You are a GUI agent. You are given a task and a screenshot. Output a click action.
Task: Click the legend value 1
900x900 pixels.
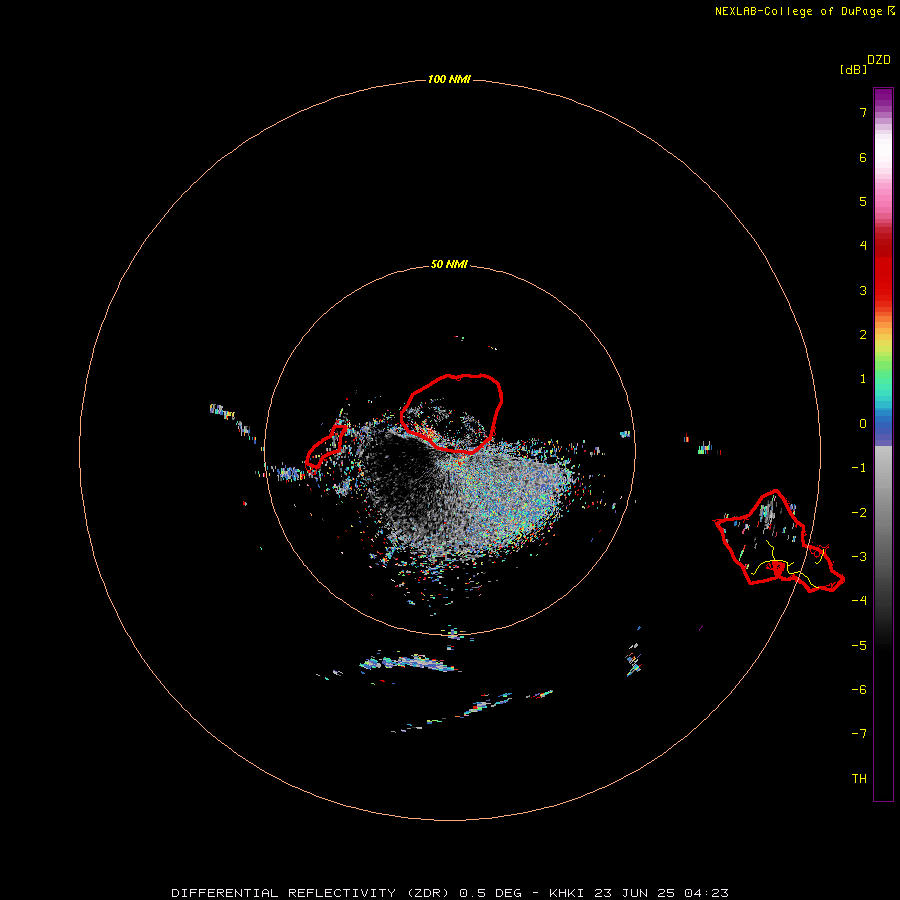[863, 379]
